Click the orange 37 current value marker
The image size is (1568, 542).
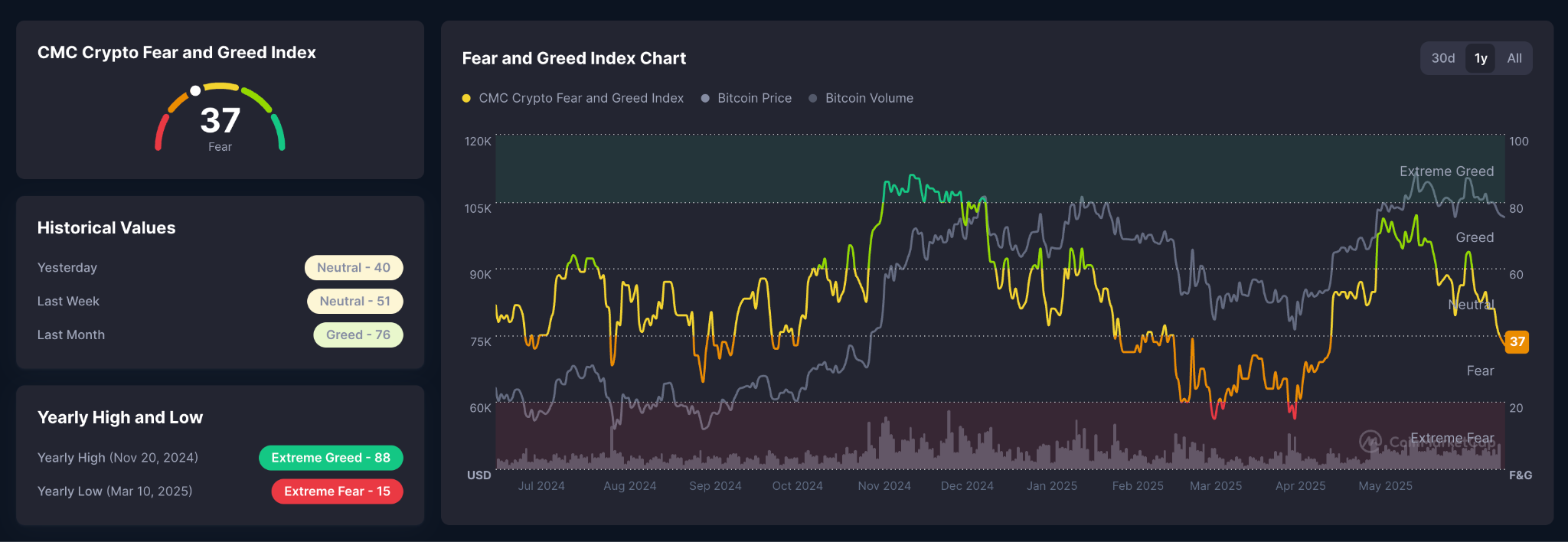(x=1517, y=341)
